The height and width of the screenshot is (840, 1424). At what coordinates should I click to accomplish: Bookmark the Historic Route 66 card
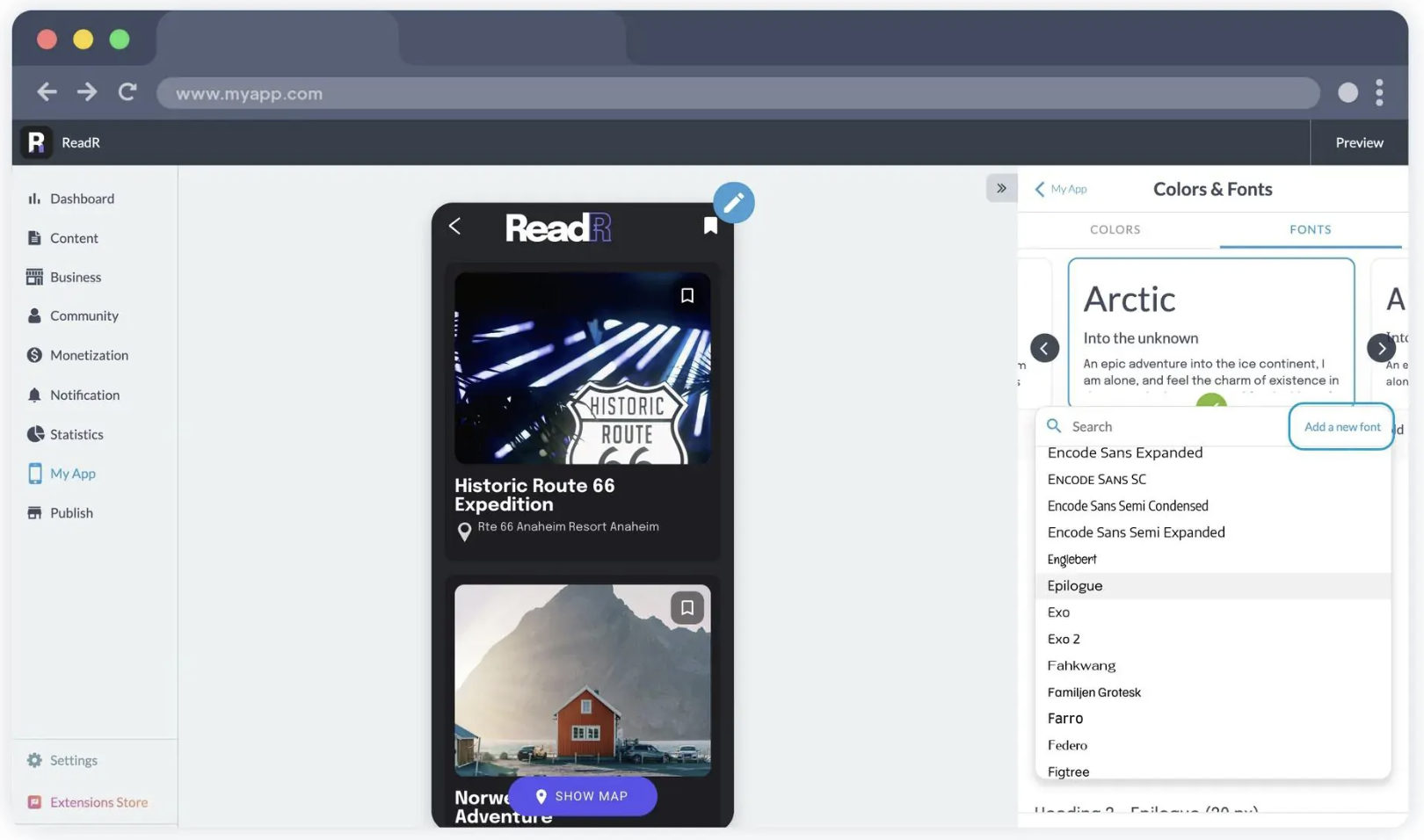point(687,296)
